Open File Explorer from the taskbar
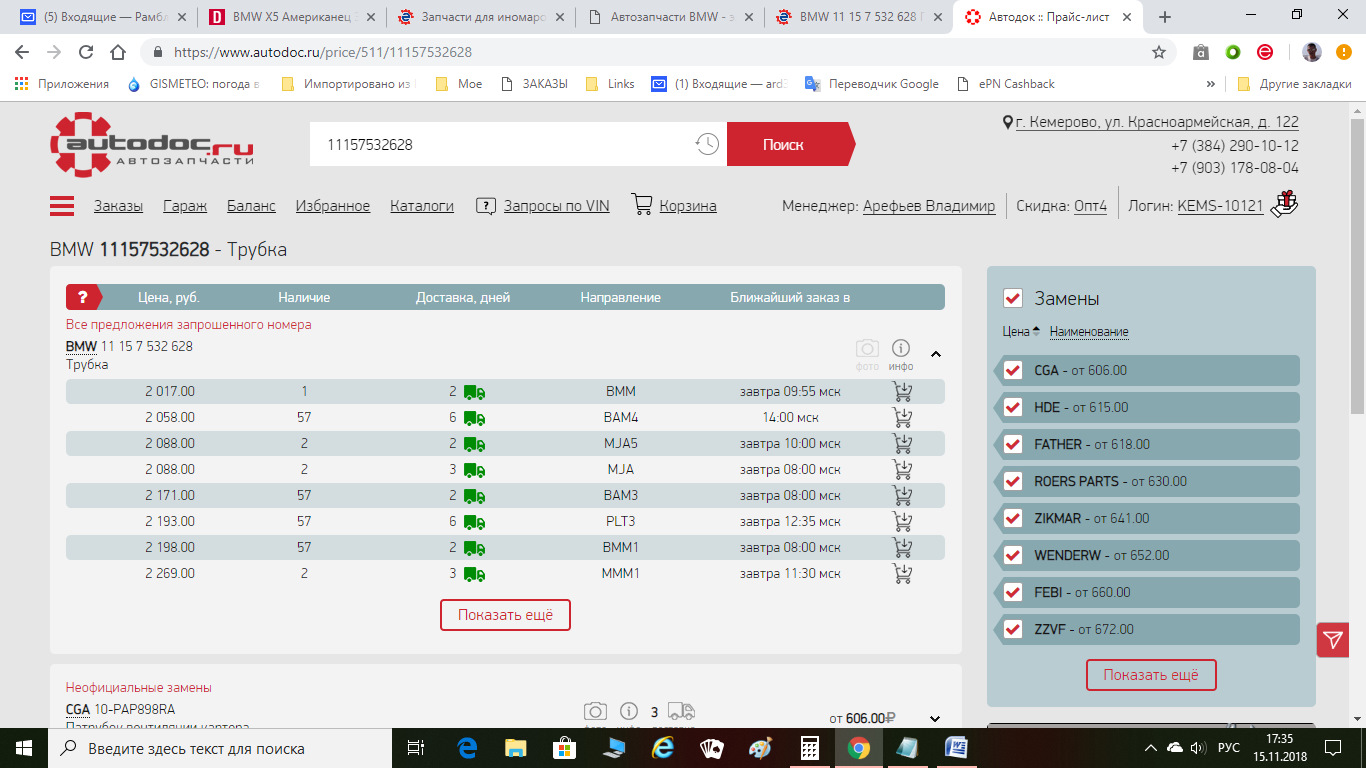The width and height of the screenshot is (1366, 768). click(x=515, y=747)
